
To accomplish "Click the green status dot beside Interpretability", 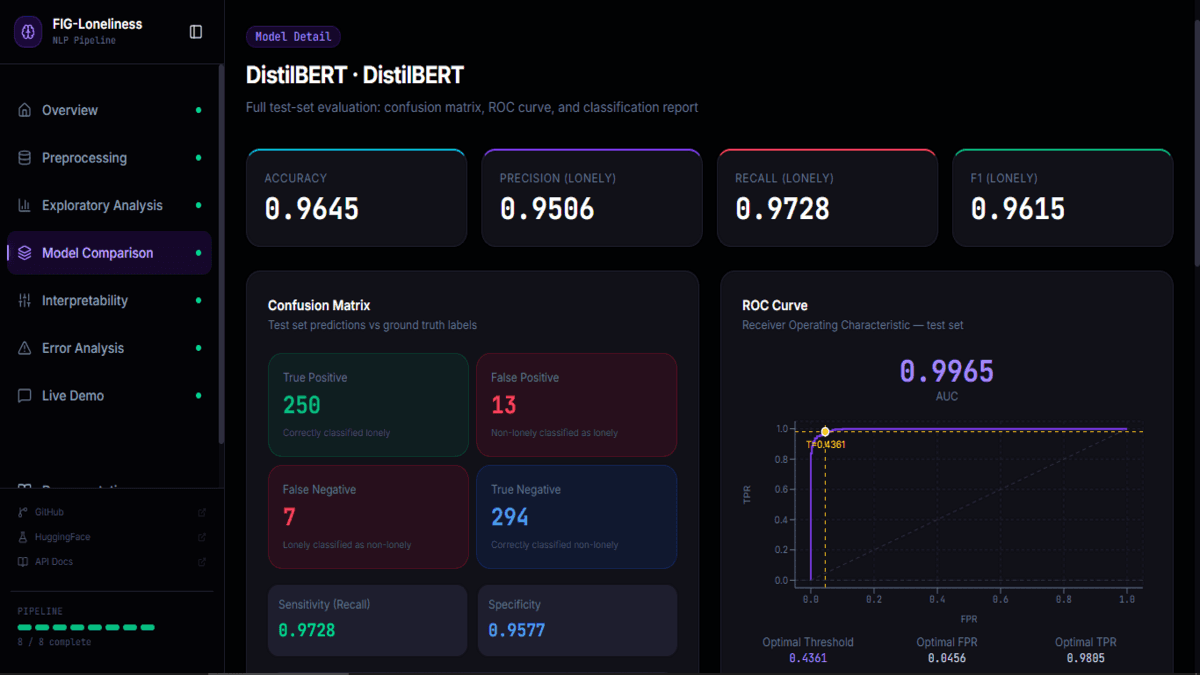I will pos(199,300).
